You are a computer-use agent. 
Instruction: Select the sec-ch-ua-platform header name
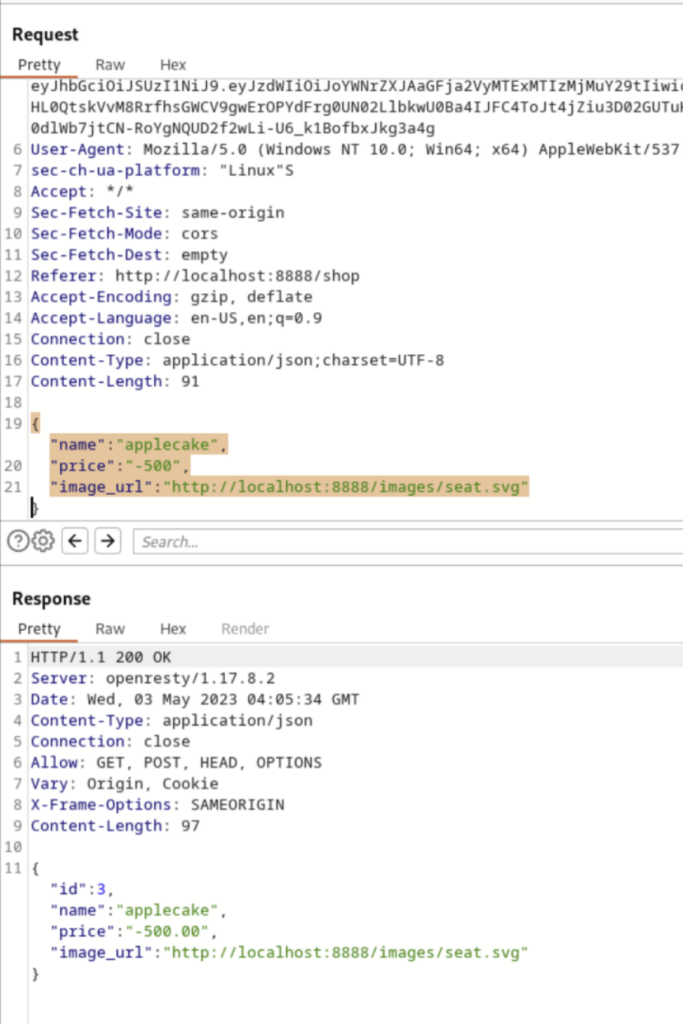115,170
